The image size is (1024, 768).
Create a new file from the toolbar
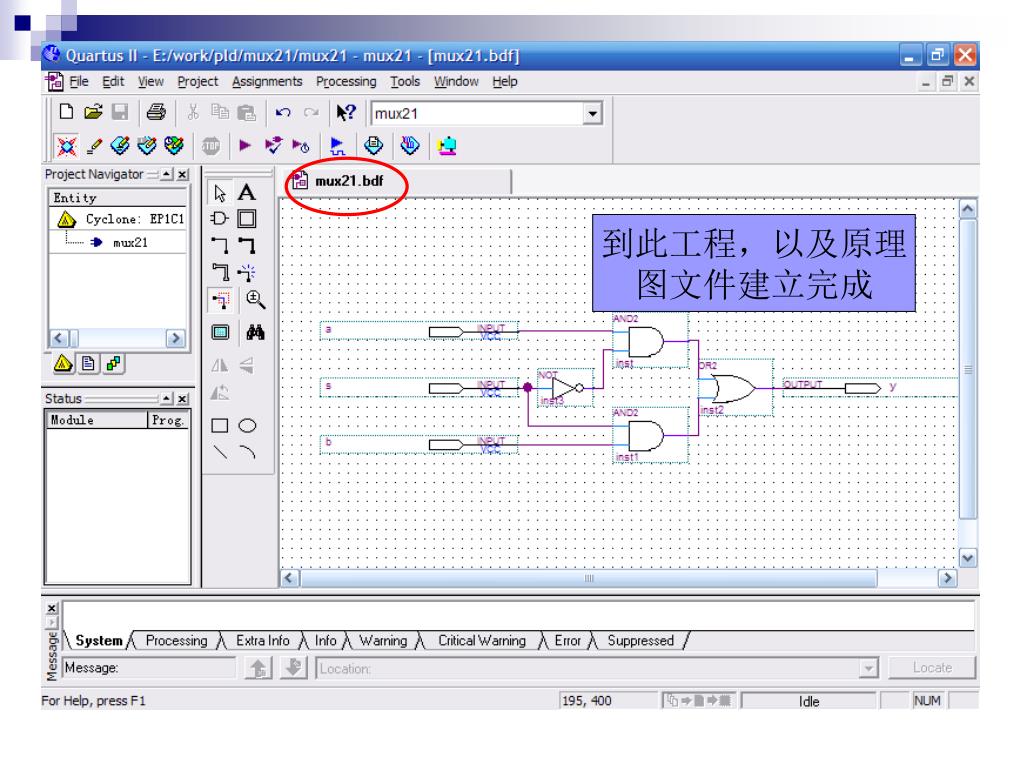click(x=66, y=112)
